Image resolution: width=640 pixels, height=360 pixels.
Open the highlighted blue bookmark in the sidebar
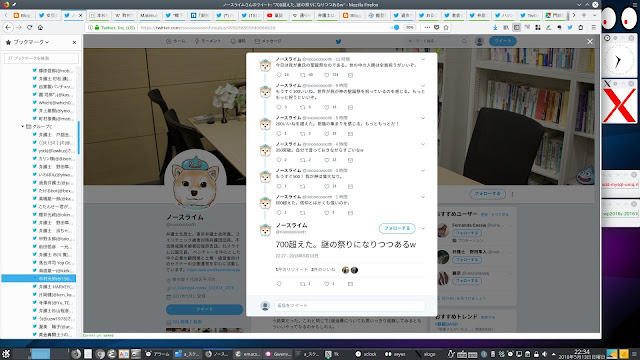point(39,278)
